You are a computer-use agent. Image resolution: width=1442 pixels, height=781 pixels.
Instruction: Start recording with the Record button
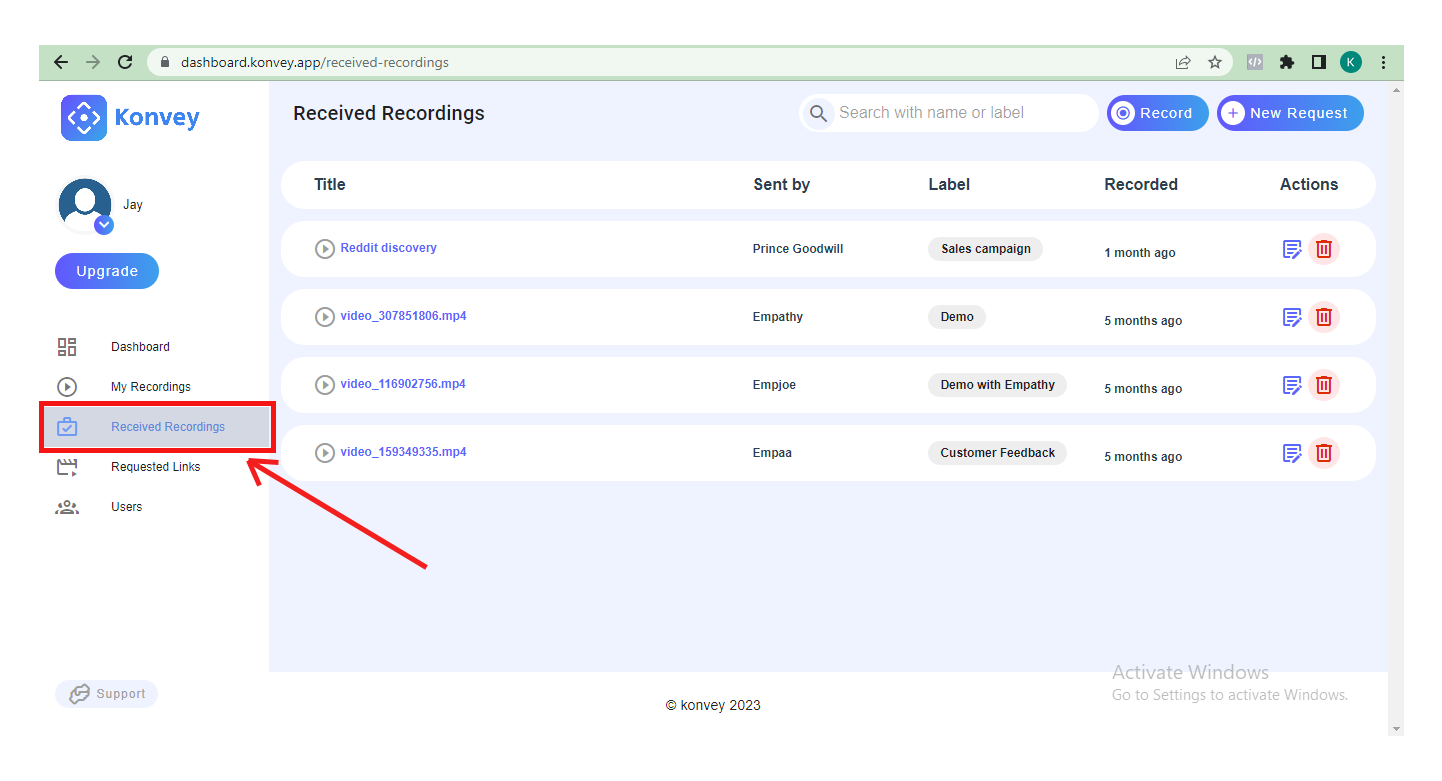point(1157,113)
